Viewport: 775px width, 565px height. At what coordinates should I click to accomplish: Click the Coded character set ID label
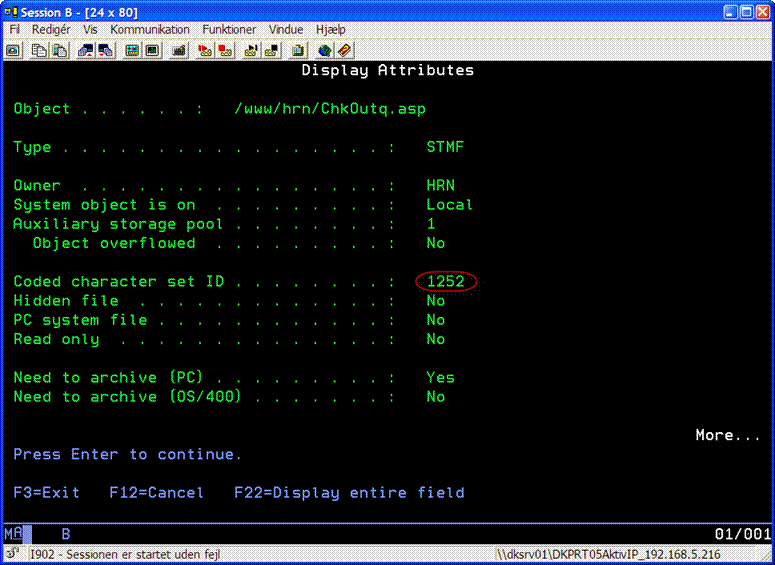tap(119, 281)
